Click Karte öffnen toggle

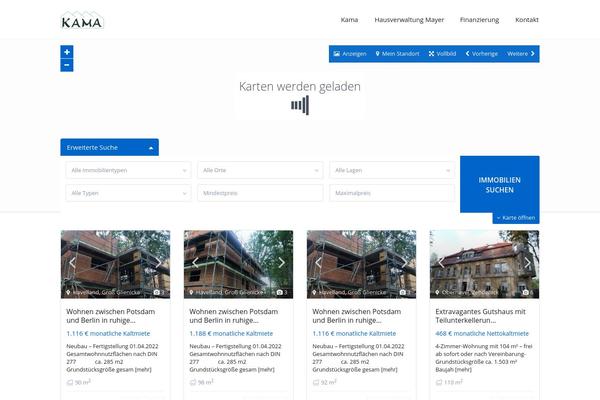pos(516,218)
